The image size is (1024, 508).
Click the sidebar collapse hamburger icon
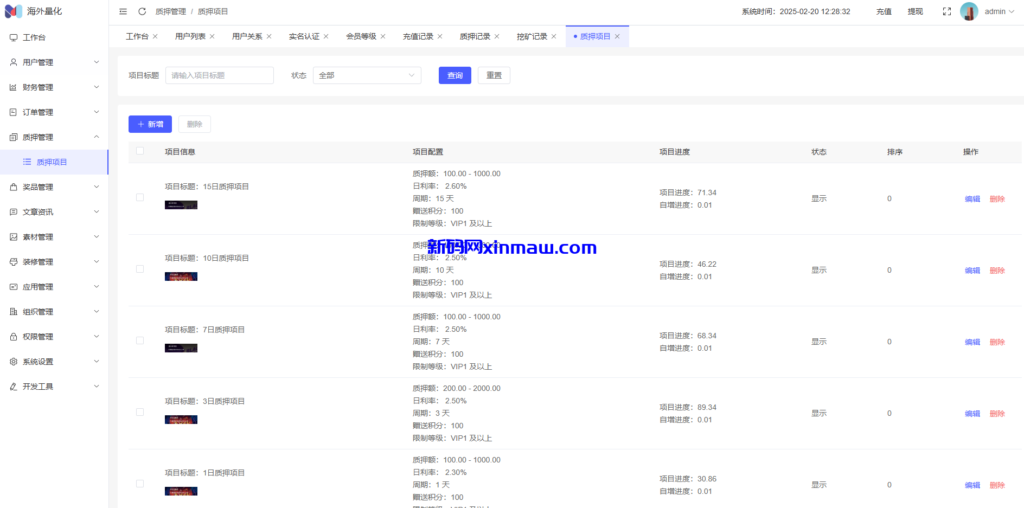[x=123, y=12]
